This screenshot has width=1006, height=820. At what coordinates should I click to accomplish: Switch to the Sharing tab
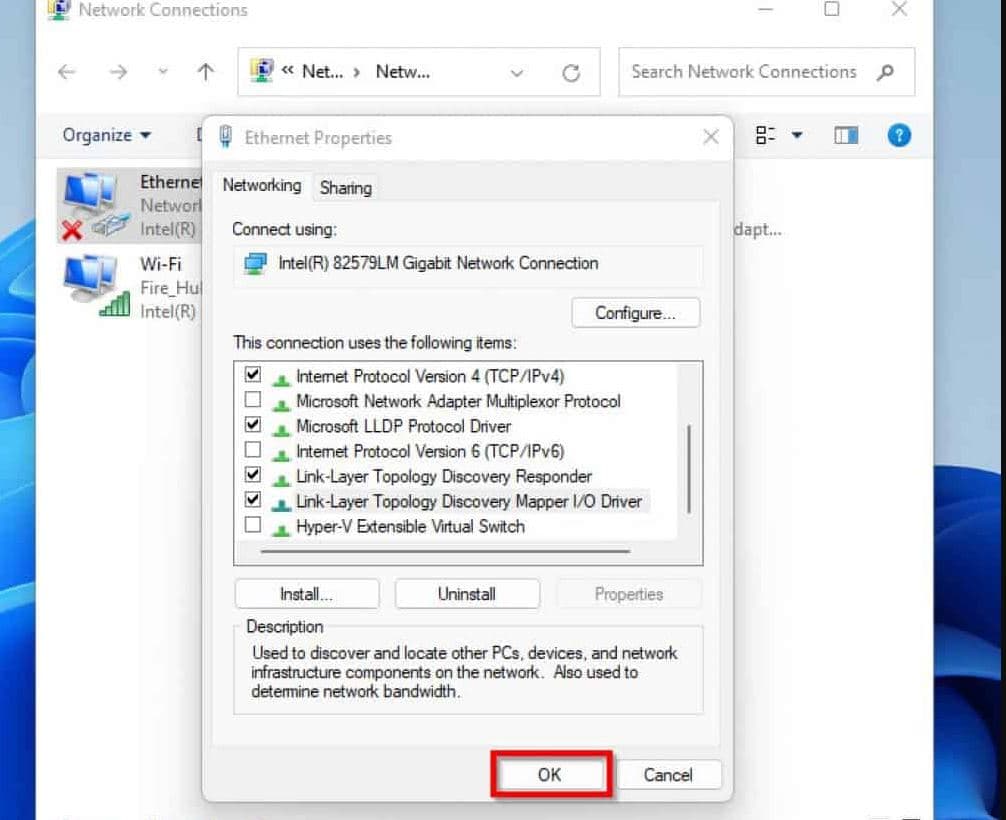tap(345, 187)
